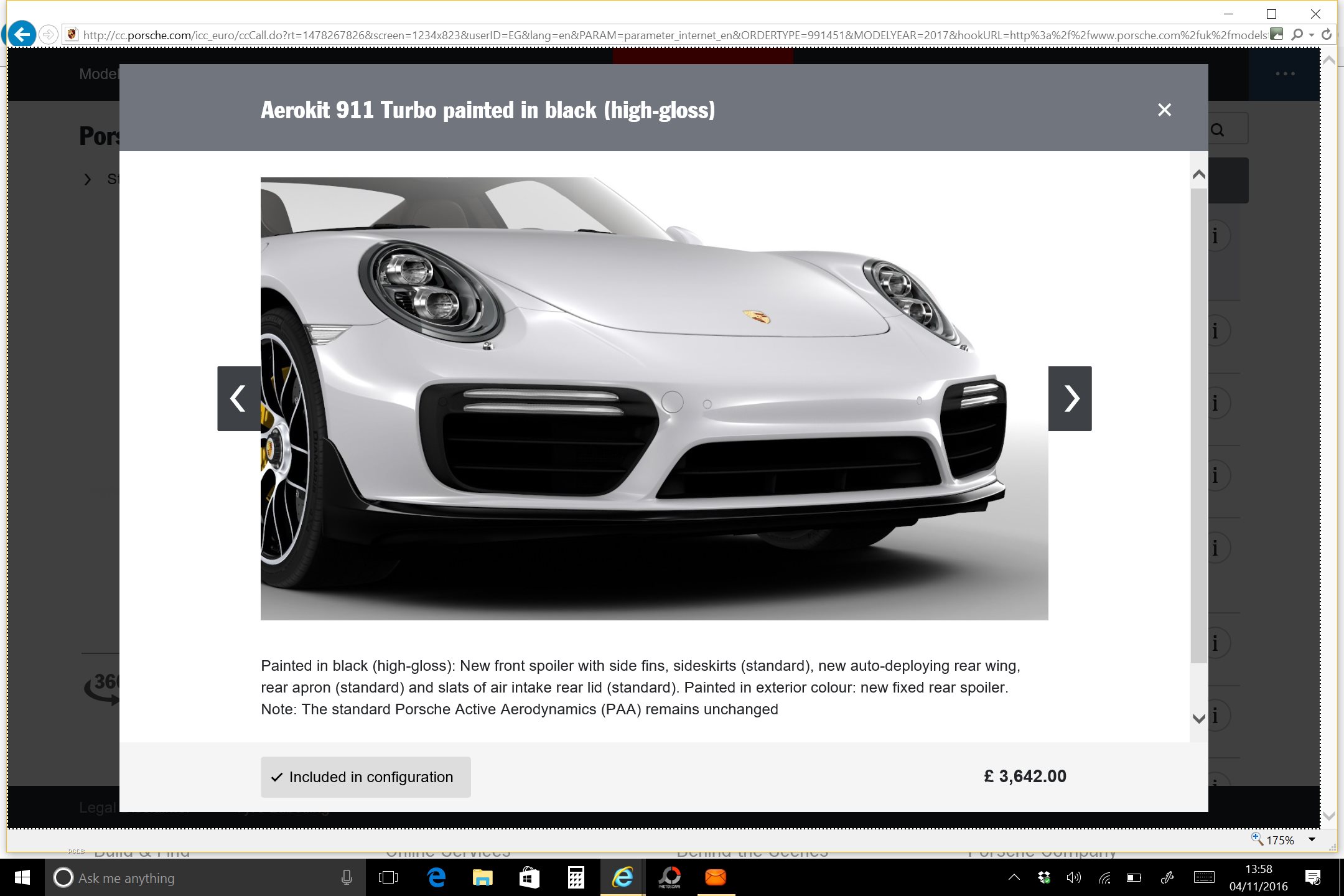The image size is (1344, 896).
Task: Close the Aerokit 911 Turbo dialog
Action: click(x=1164, y=110)
